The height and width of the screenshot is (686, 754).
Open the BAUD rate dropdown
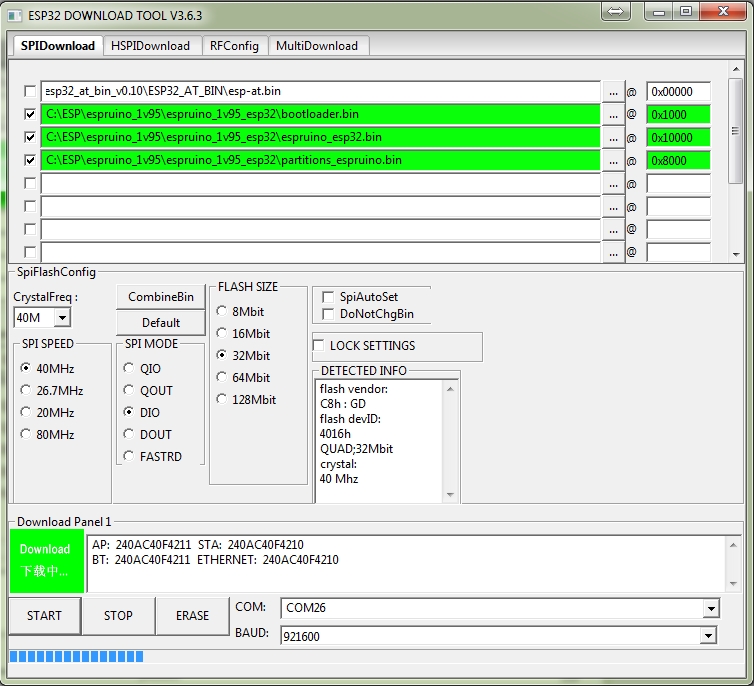pos(710,635)
